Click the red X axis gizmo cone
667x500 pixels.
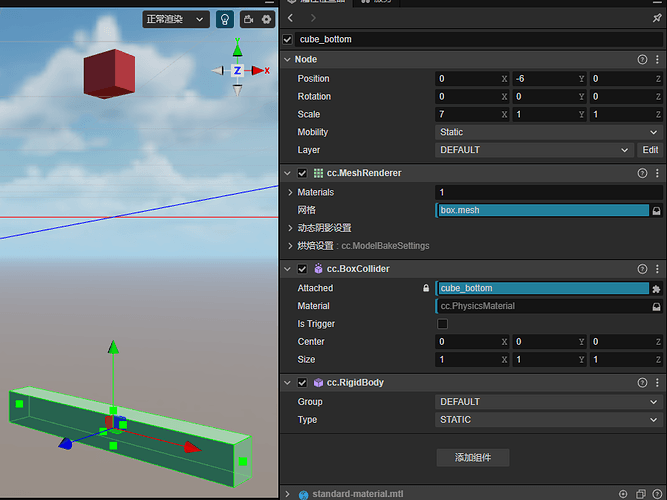258,71
